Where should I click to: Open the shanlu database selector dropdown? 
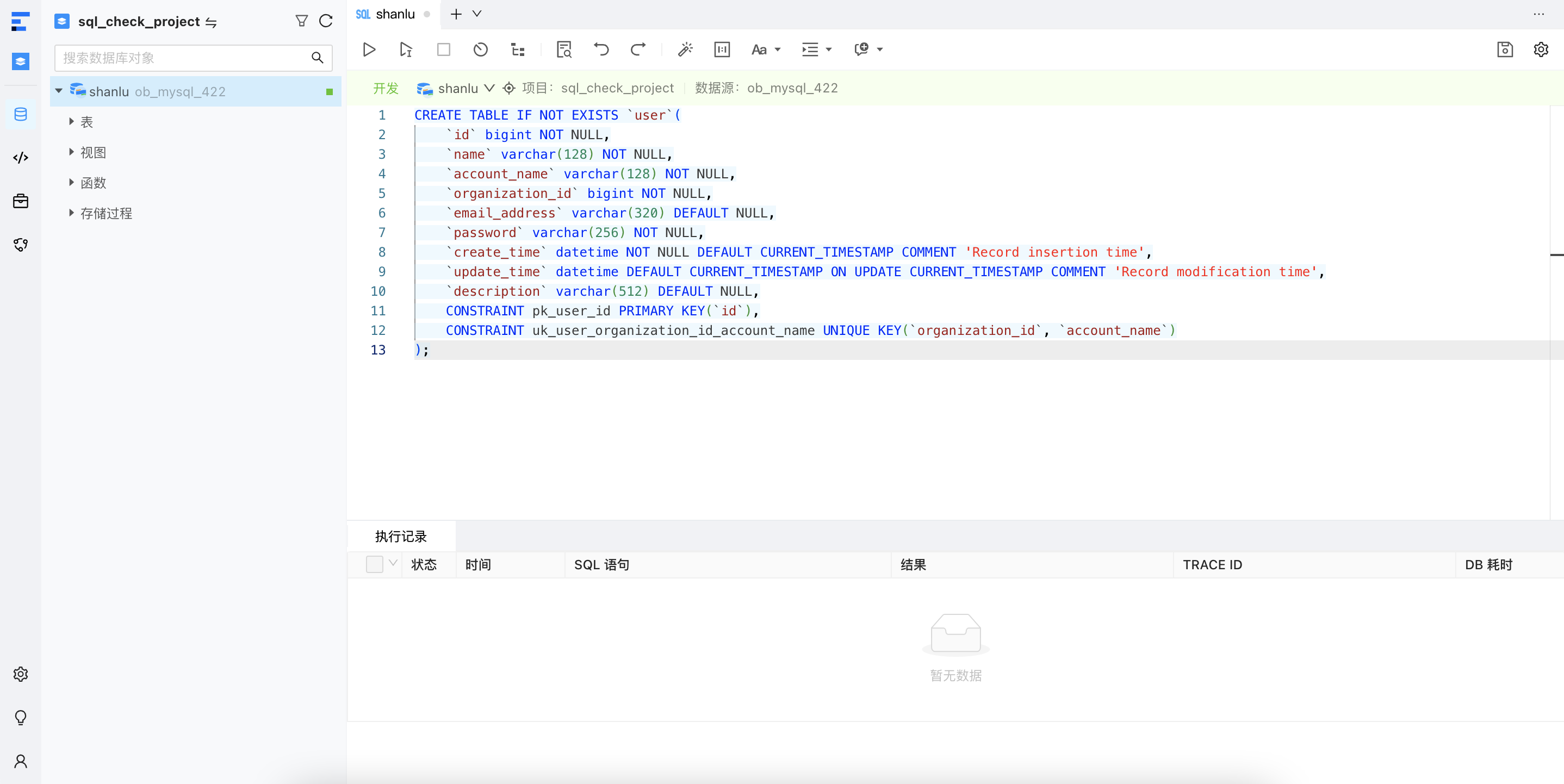coord(456,89)
